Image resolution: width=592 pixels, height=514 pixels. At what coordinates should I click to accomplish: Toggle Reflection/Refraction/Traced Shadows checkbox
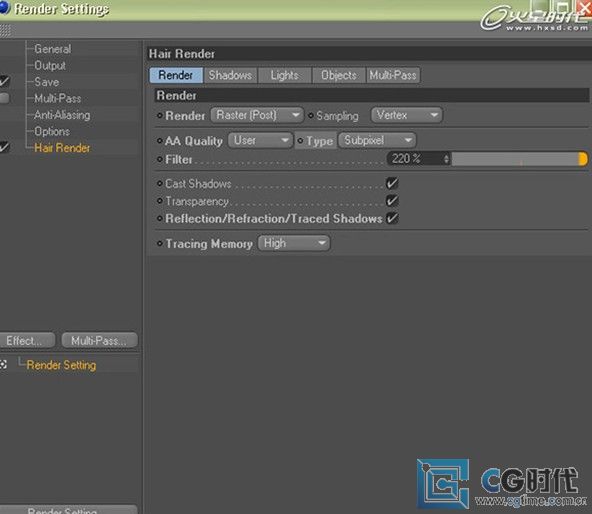point(392,218)
